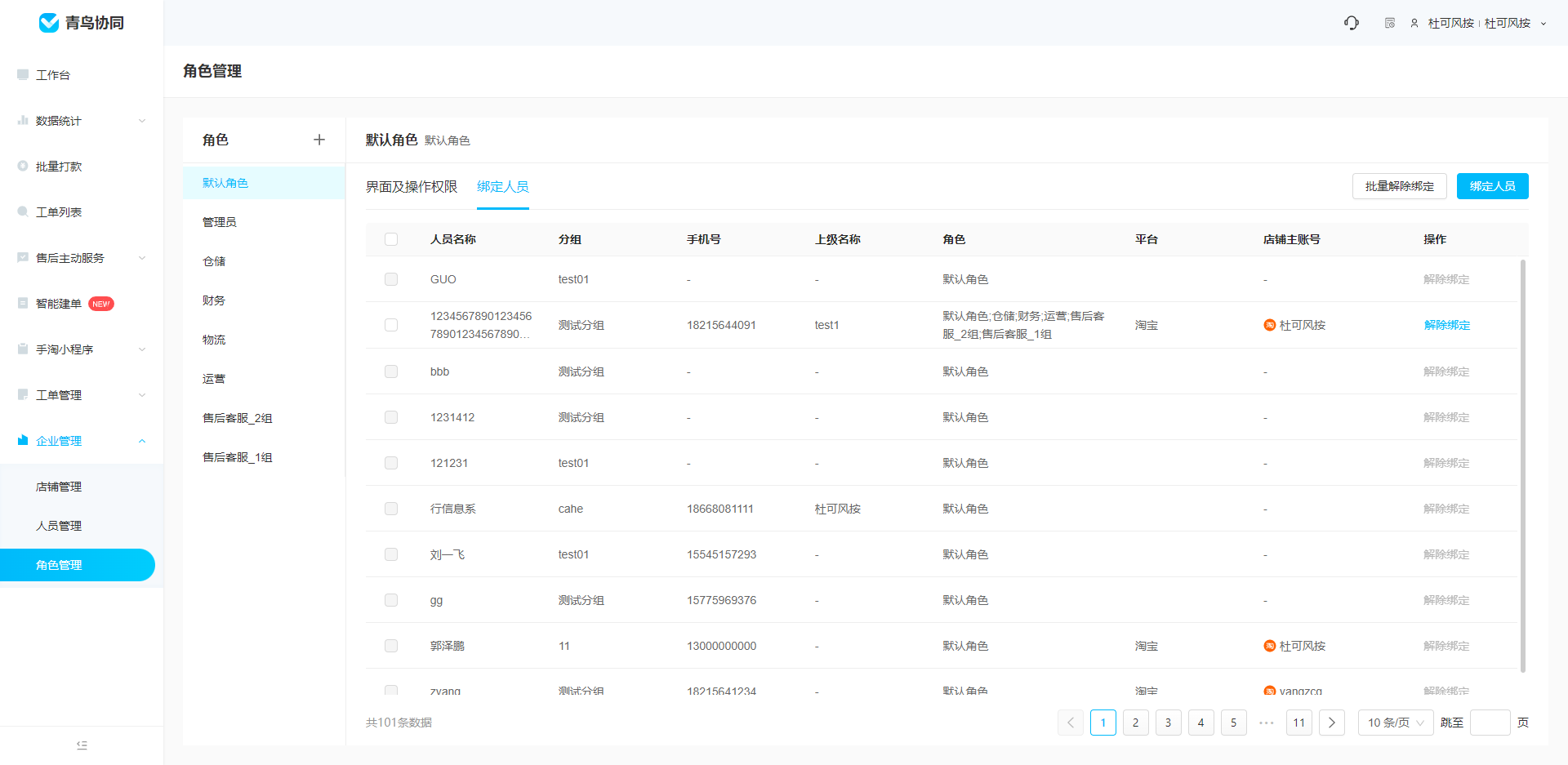Select the 运营 role

point(264,379)
